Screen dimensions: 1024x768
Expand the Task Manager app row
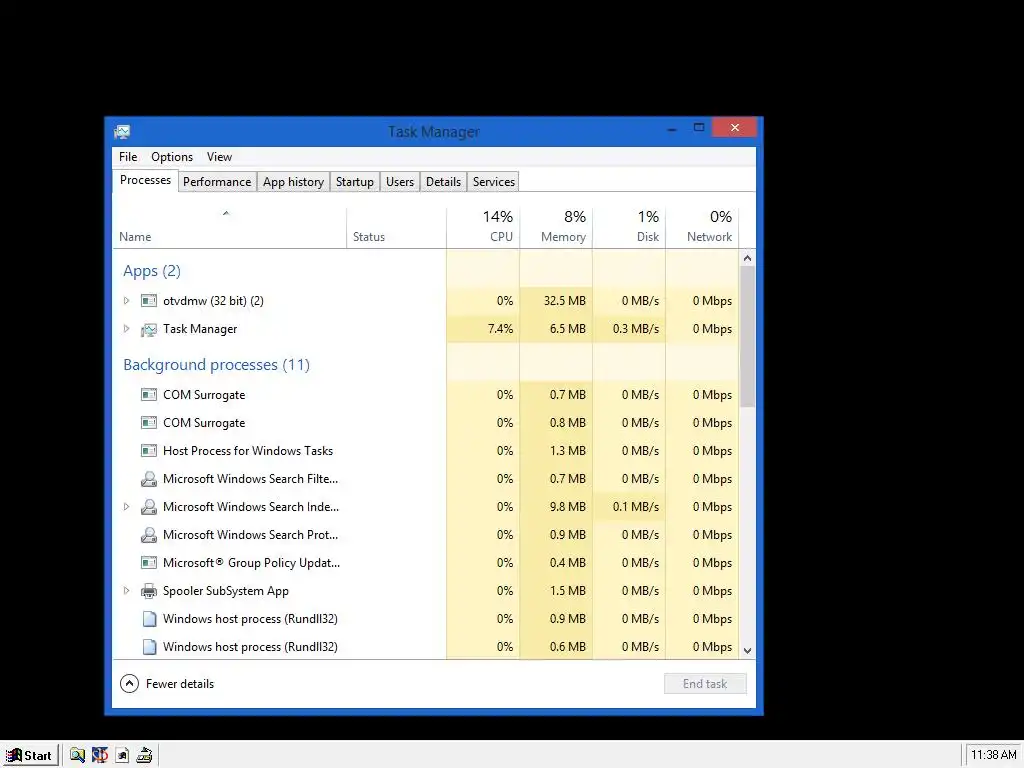coord(127,329)
